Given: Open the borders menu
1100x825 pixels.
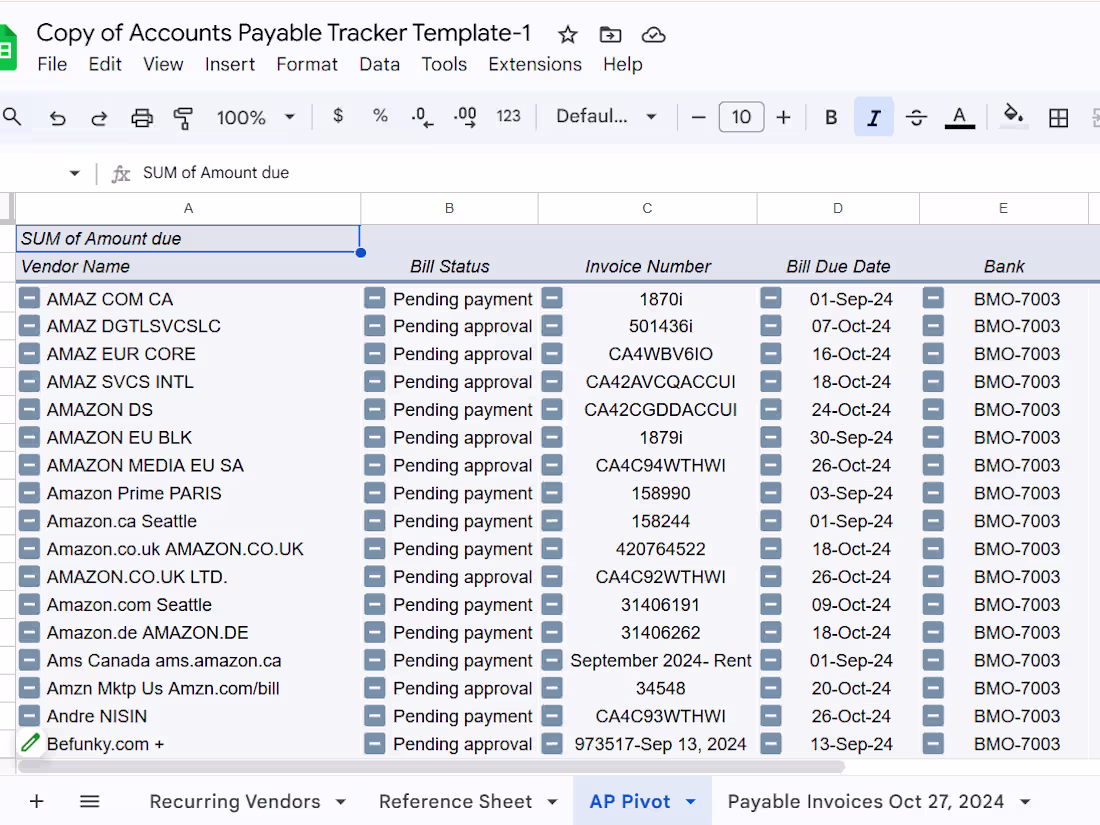Looking at the screenshot, I should click(x=1058, y=117).
